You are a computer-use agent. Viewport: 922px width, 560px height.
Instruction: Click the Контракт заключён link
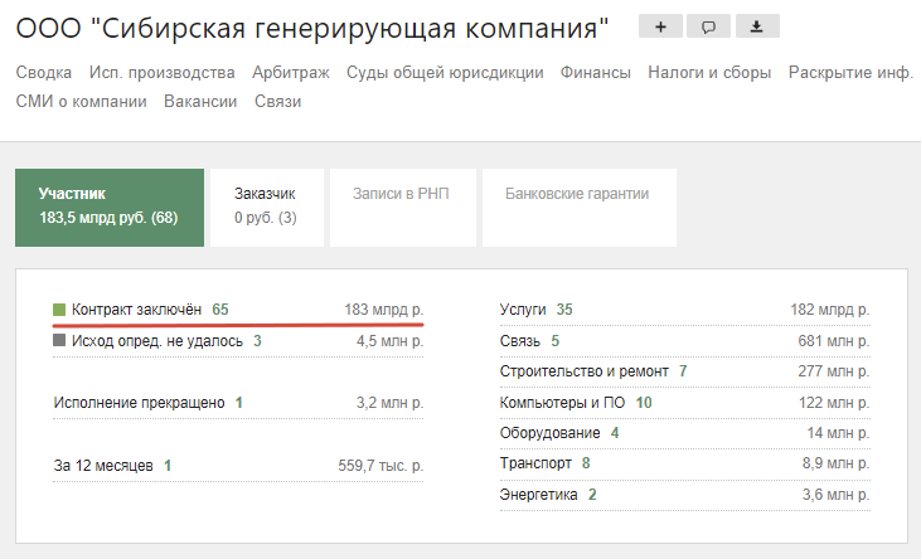pyautogui.click(x=137, y=310)
